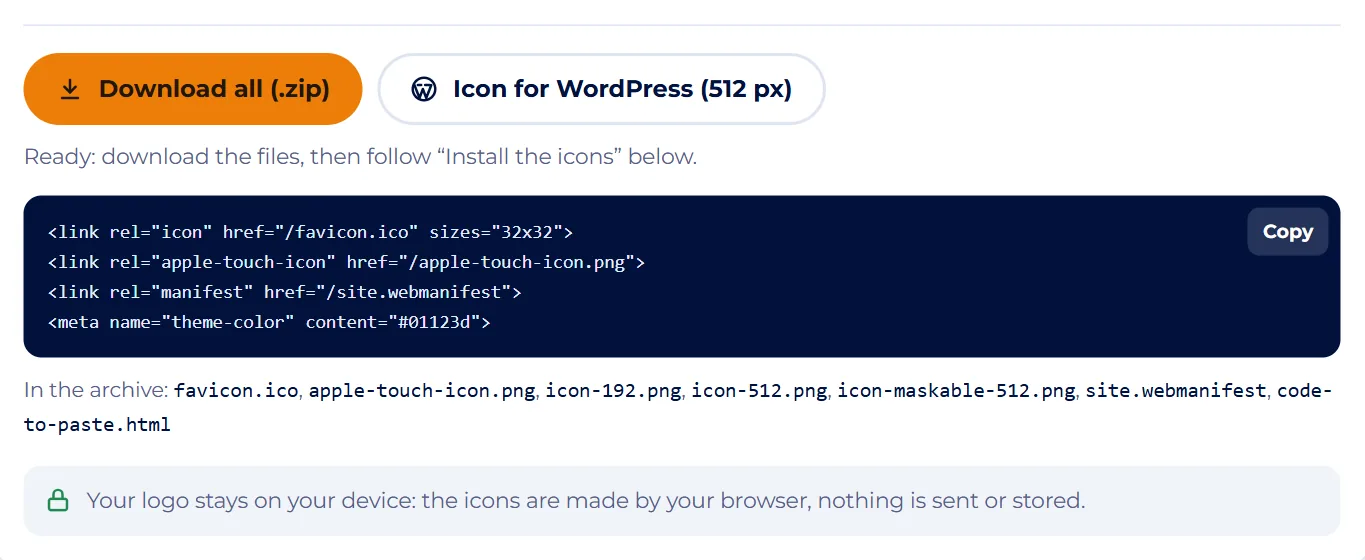Image resolution: width=1365 pixels, height=560 pixels.
Task: Click icon-512.png in the archive list
Action: pos(759,390)
